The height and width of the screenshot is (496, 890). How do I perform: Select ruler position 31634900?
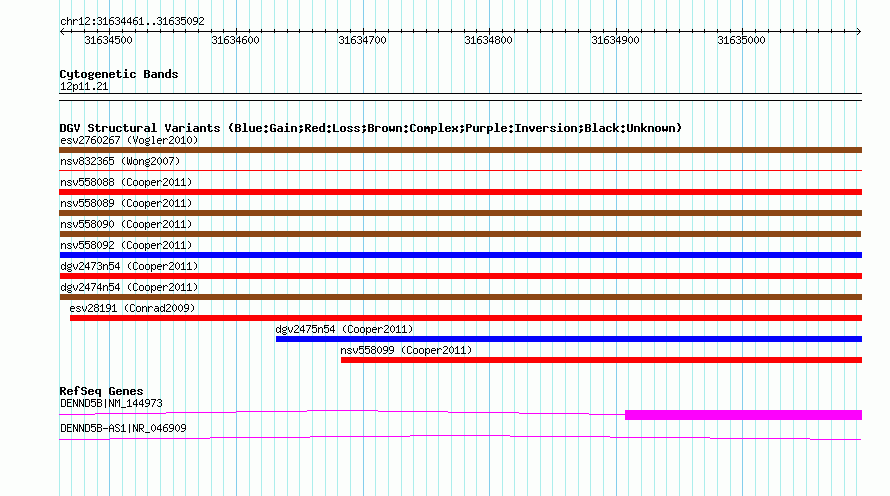tap(616, 40)
